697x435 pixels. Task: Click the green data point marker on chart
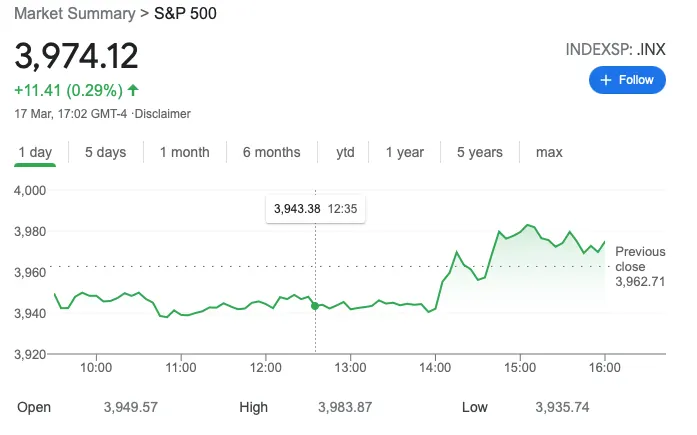click(x=315, y=305)
